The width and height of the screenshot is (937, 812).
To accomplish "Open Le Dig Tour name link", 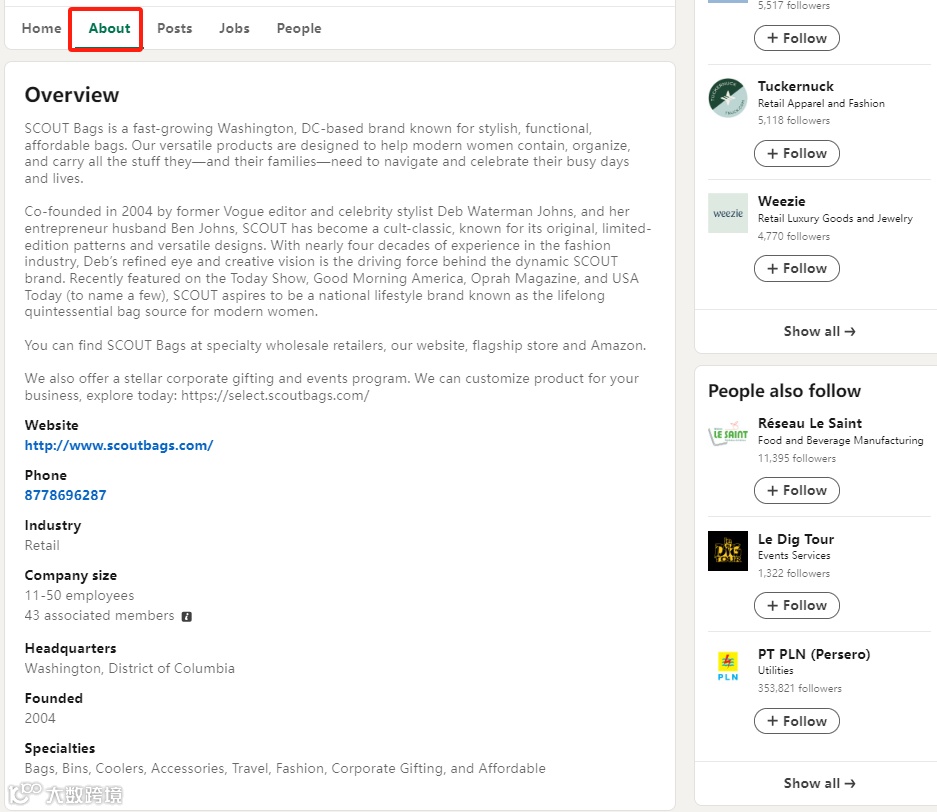I will pyautogui.click(x=795, y=539).
